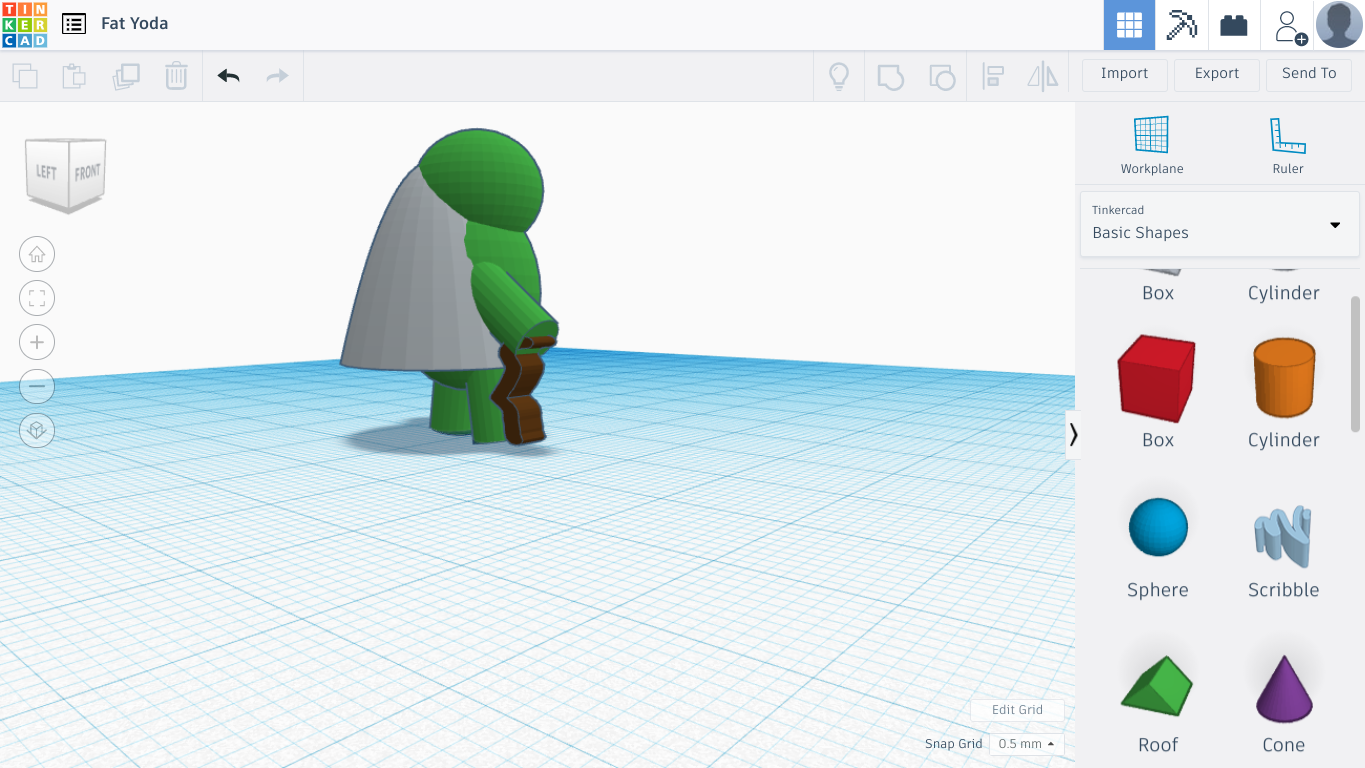Click the Duplicate and repeat icon
This screenshot has height=768, width=1365.
click(x=126, y=76)
